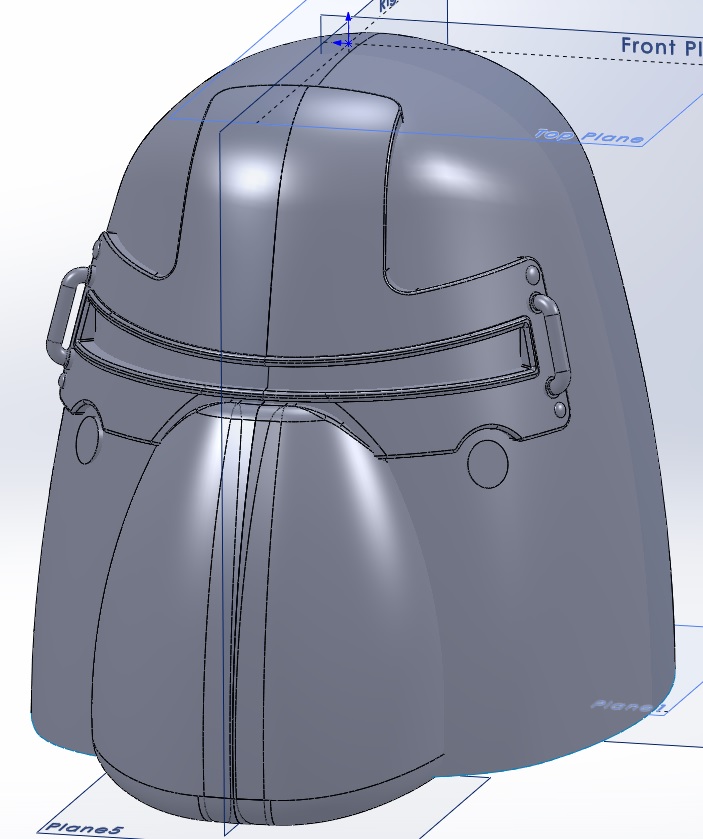This screenshot has width=703, height=839.
Task: Click the blue origin marker atop the helmet
Action: [348, 42]
